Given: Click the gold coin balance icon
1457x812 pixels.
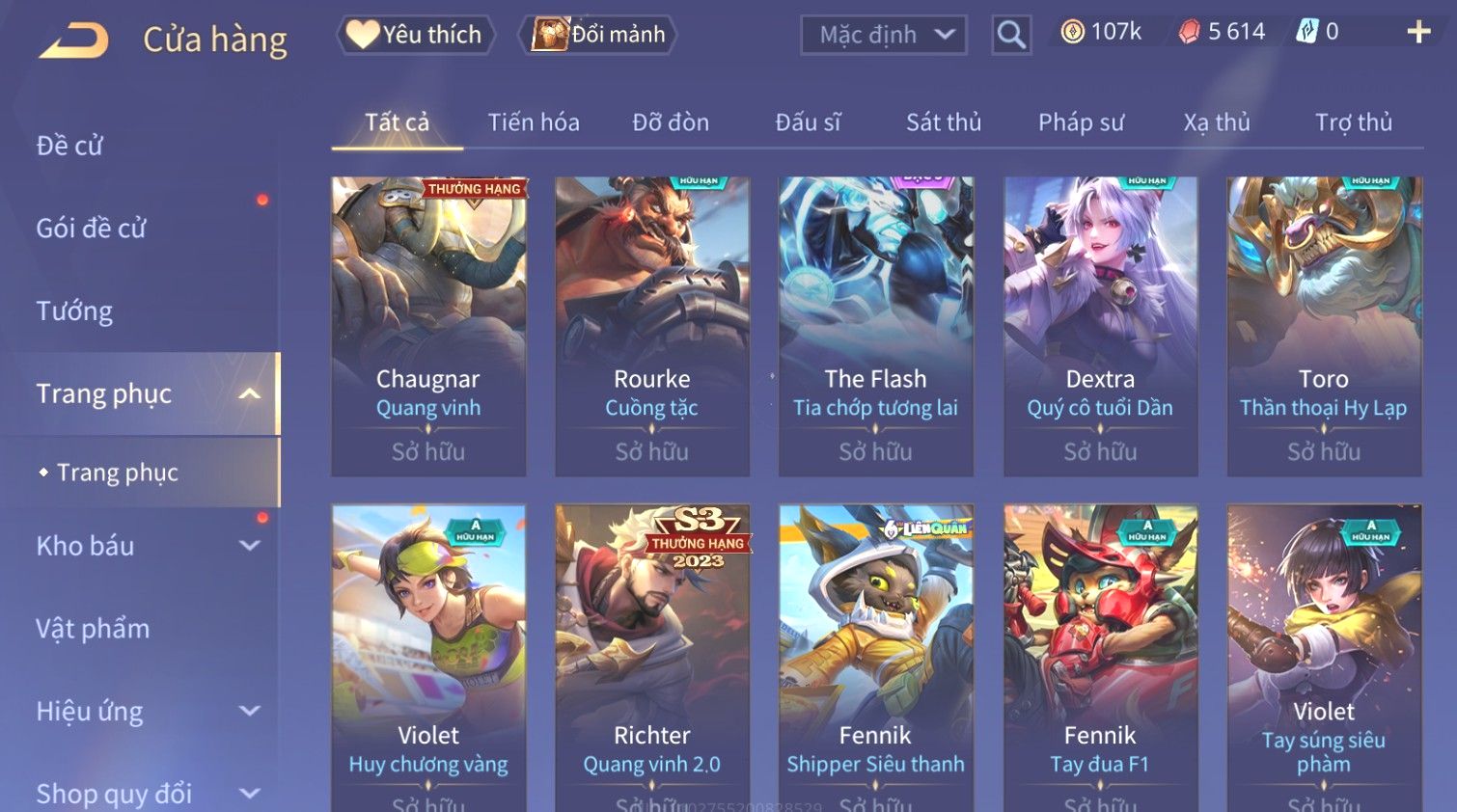Looking at the screenshot, I should pyautogui.click(x=1072, y=32).
